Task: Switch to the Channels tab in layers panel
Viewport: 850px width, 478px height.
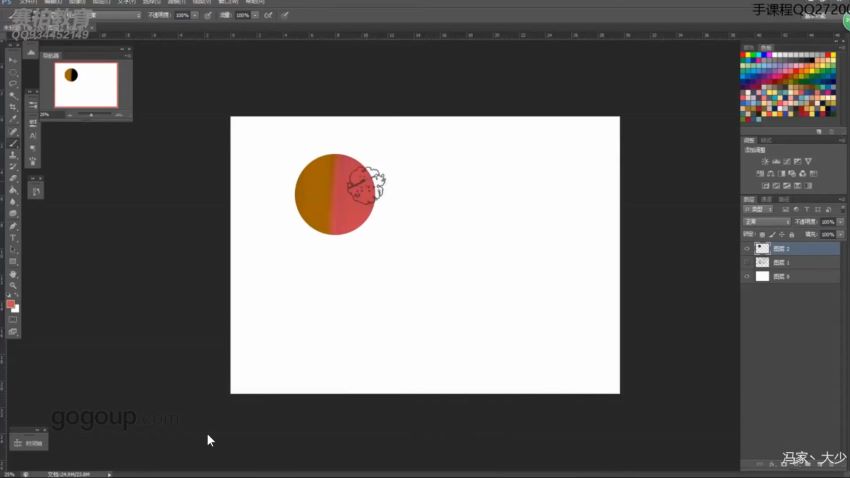Action: tap(767, 199)
